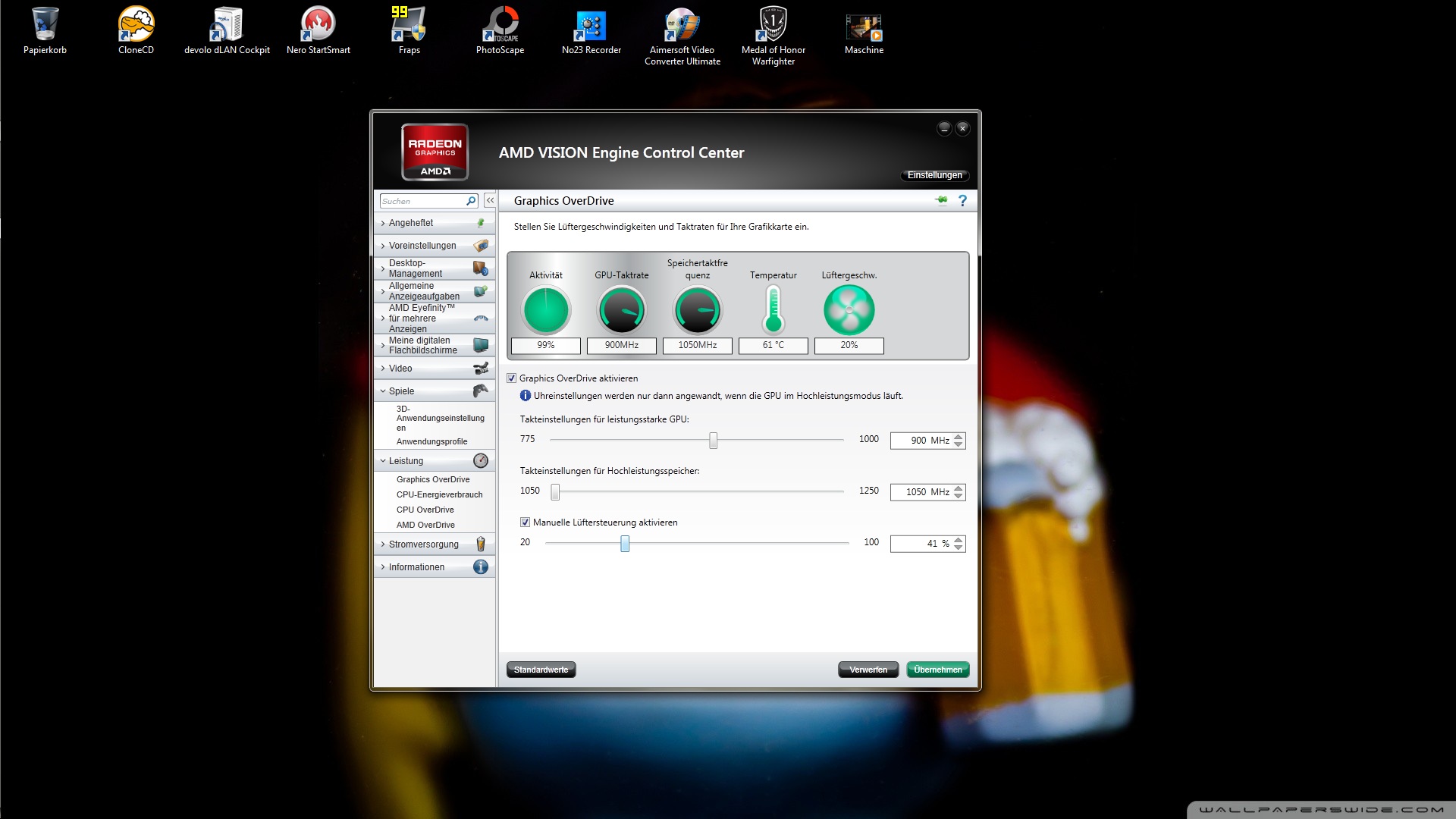Collapse sidebar with double-arrow icon
This screenshot has width=1456, height=819.
490,201
